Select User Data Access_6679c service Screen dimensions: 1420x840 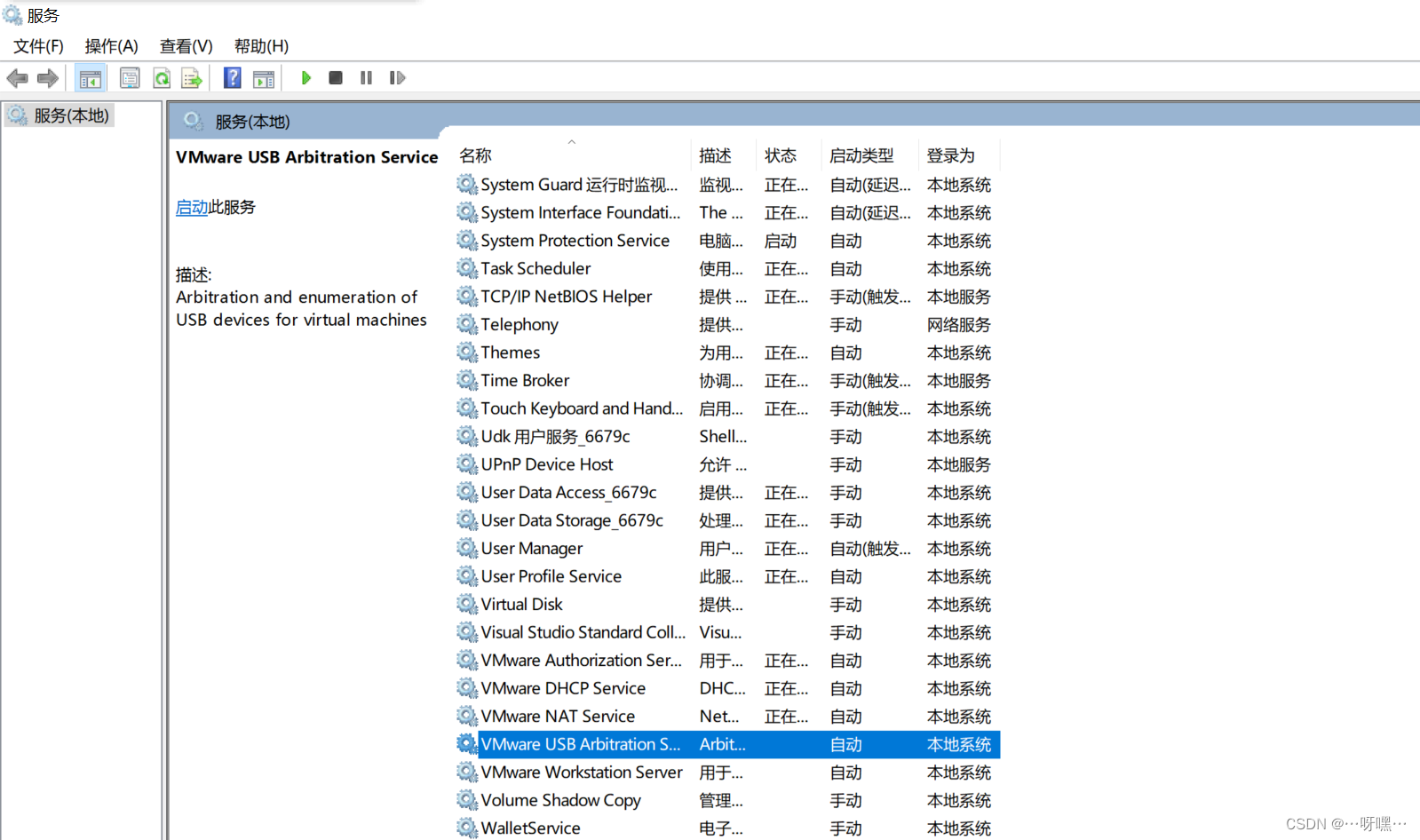pyautogui.click(x=728, y=492)
